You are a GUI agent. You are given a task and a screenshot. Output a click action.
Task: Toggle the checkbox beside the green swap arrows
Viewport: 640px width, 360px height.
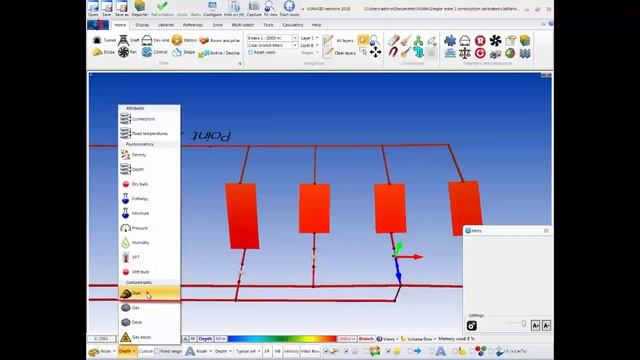tap(366, 351)
